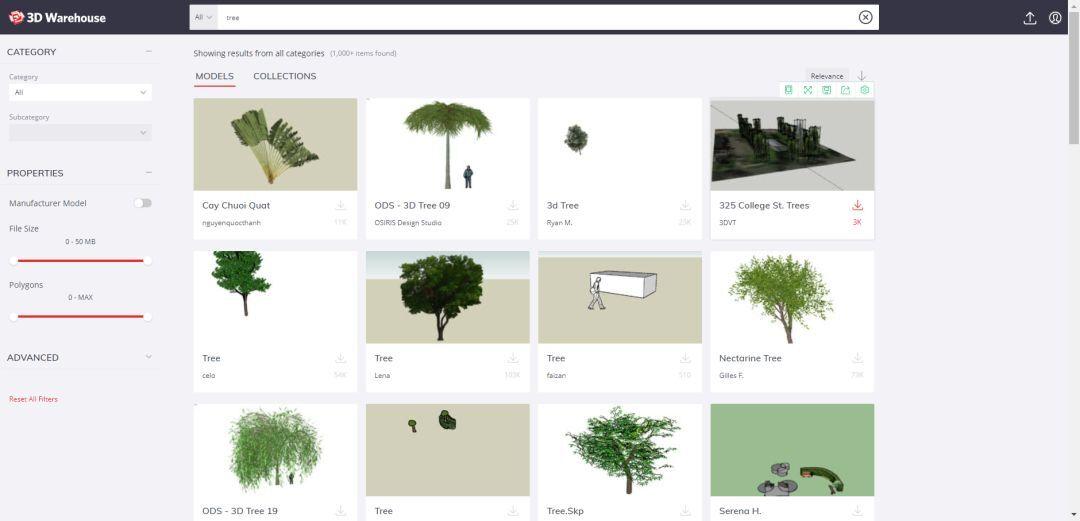
Task: Click File Size slider right handle
Action: click(147, 260)
